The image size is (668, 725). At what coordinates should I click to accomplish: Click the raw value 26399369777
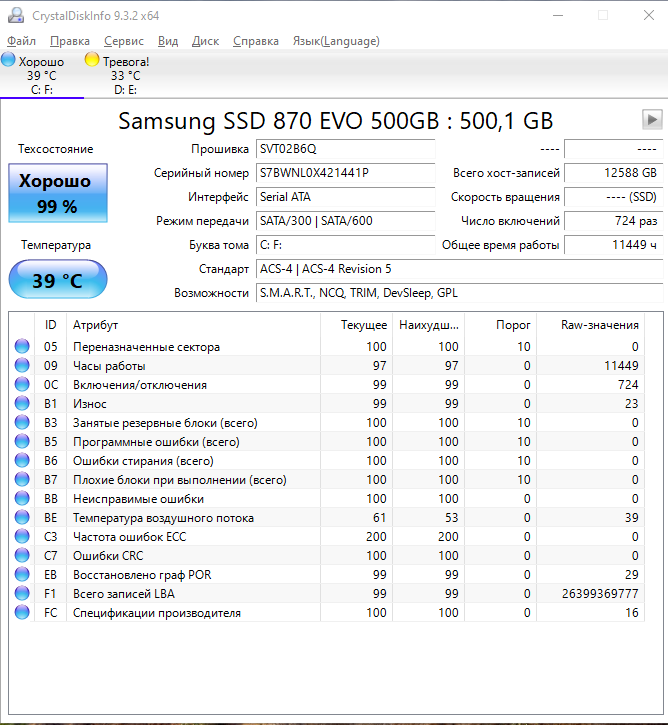600,594
